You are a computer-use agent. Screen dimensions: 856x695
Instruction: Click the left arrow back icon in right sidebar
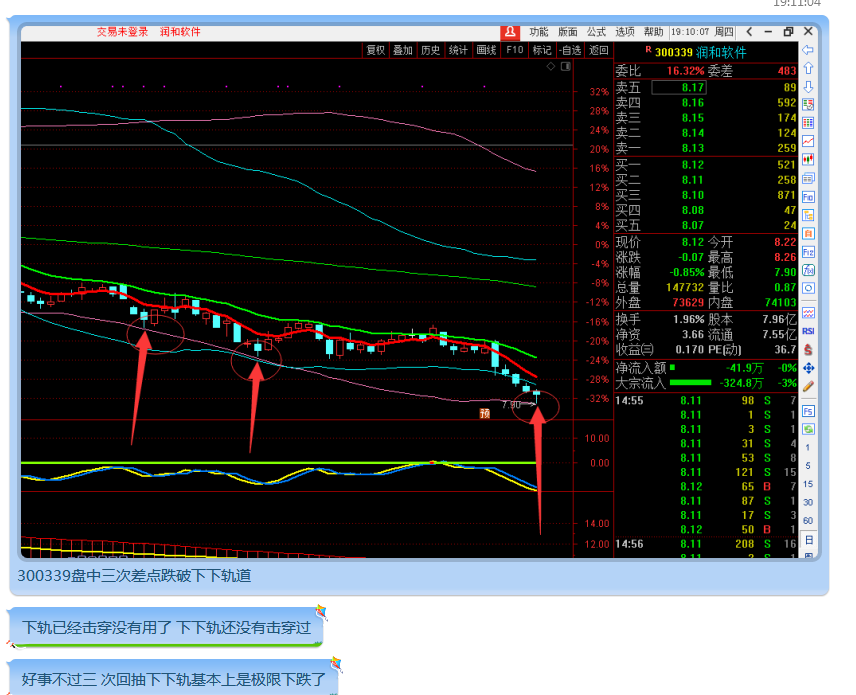[808, 50]
